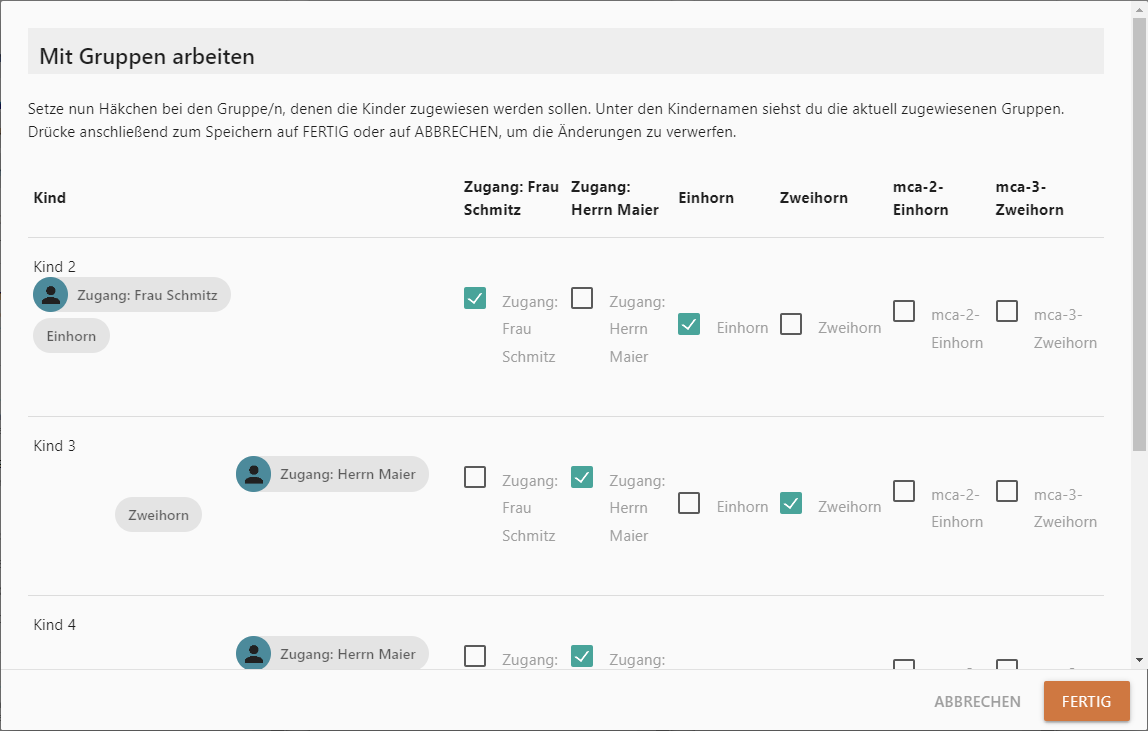Click the avatar icon on Kind 3's chip
Viewport: 1148px width, 731px height.
(253, 474)
